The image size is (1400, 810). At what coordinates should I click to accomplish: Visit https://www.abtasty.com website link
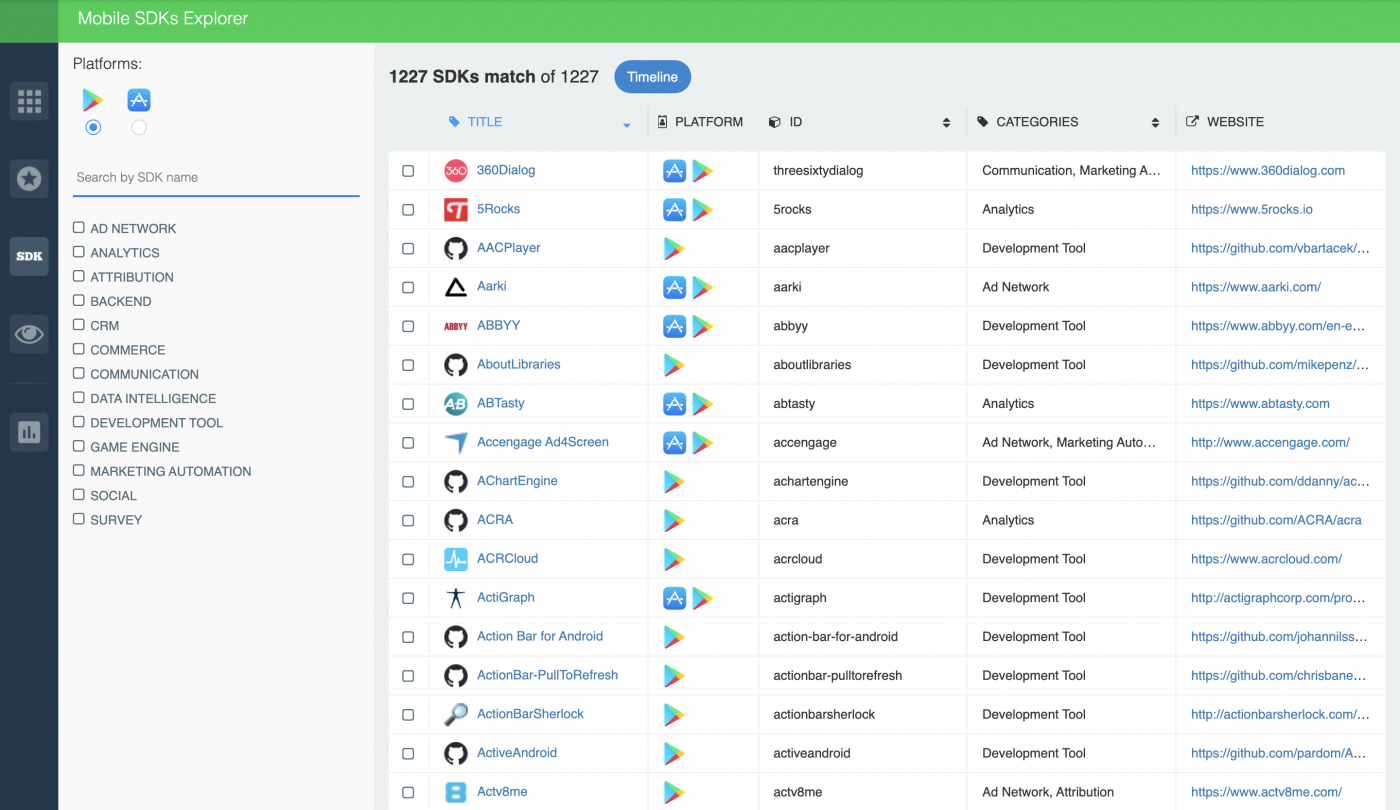1260,404
